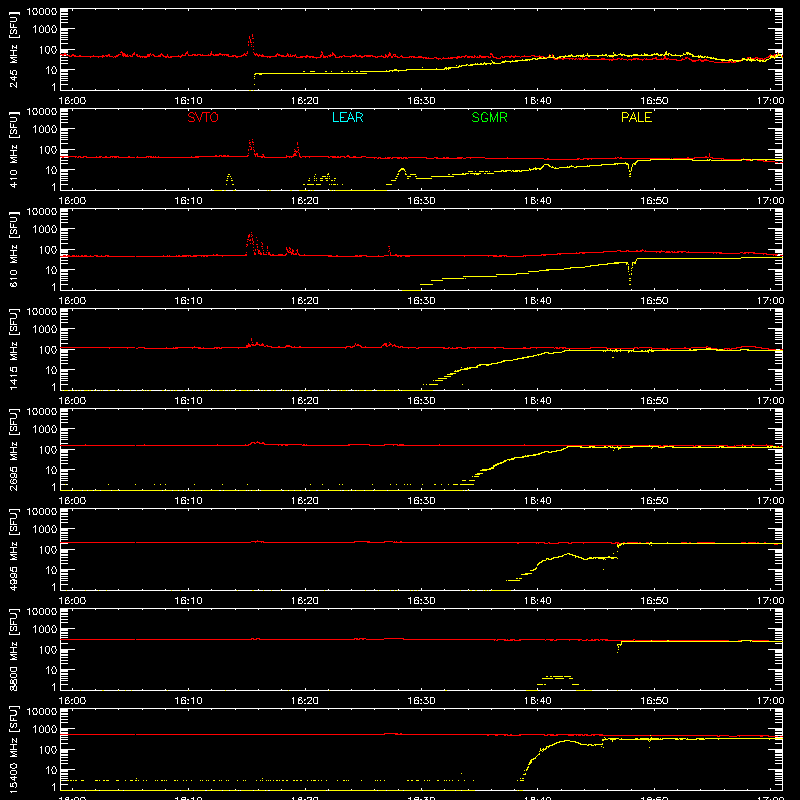Screen dimensions: 800x800
Task: Select the 1415 MHz [SFU] axis label
Action: click(x=14, y=350)
